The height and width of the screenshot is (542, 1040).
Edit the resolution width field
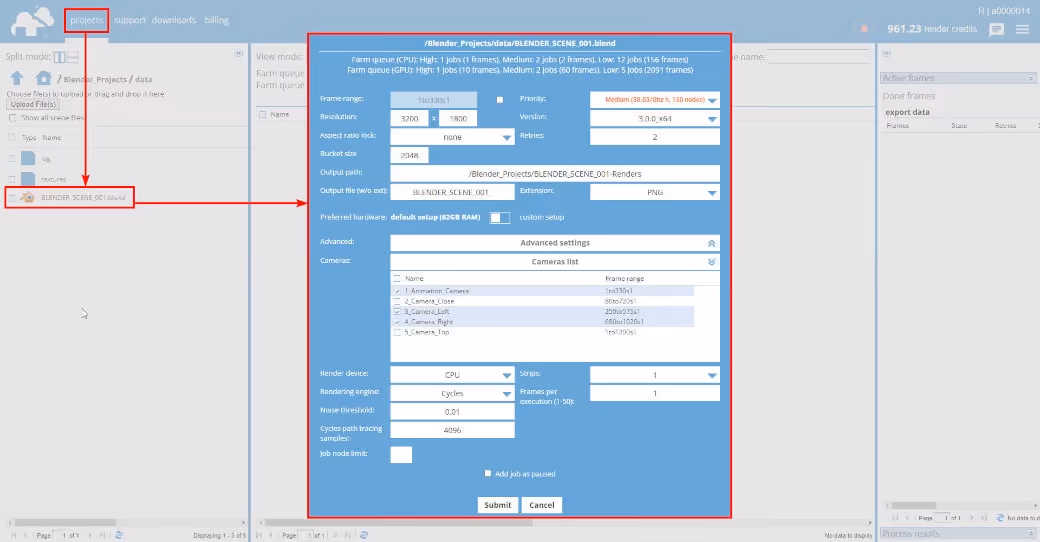409,118
